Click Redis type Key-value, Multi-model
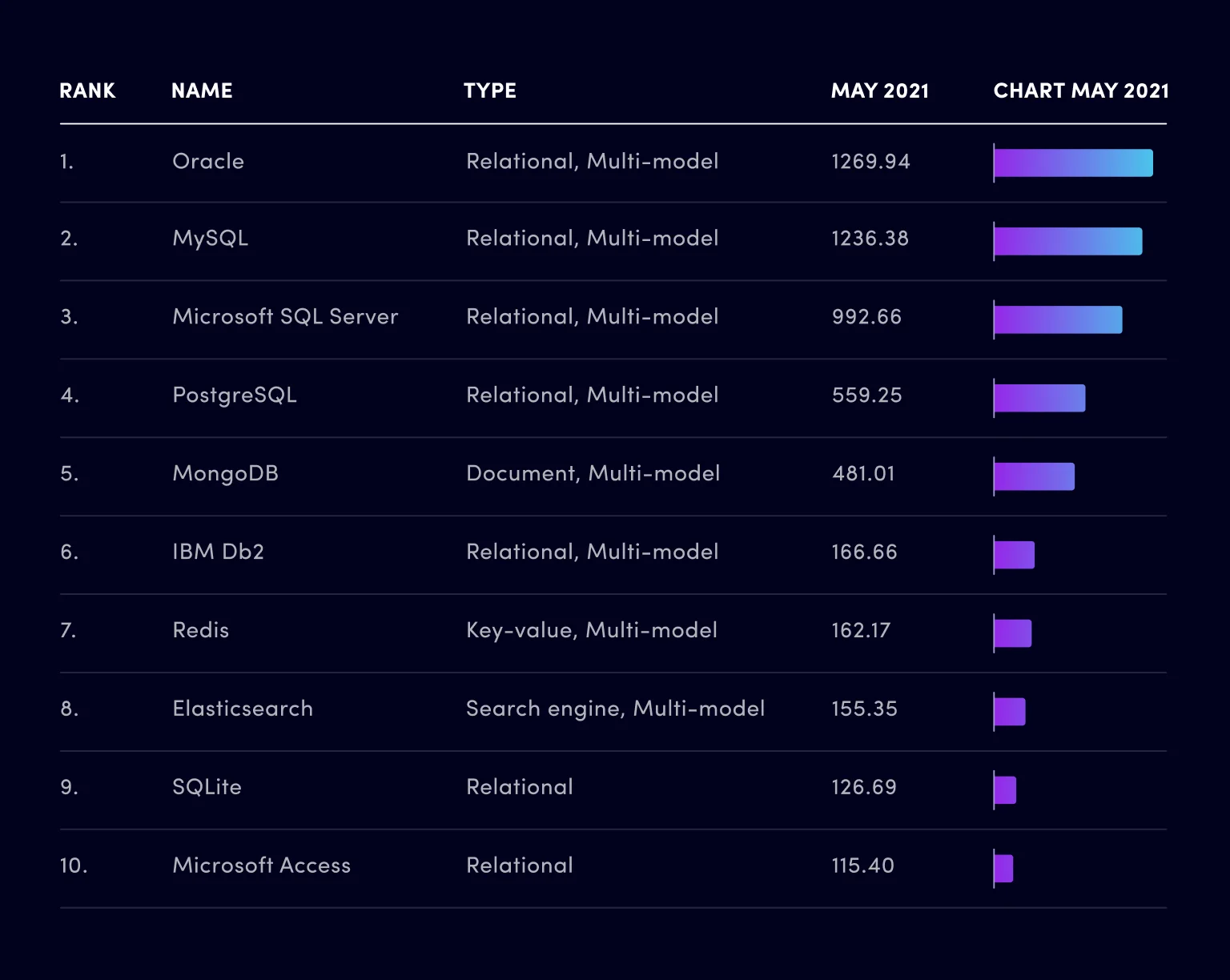Viewport: 1230px width, 980px height. point(592,631)
